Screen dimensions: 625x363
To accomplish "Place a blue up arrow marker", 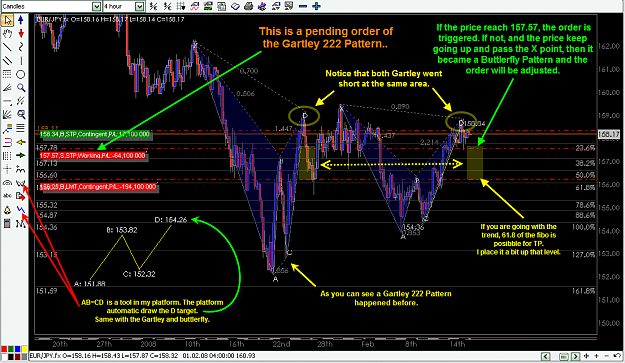I will [x=21, y=20].
